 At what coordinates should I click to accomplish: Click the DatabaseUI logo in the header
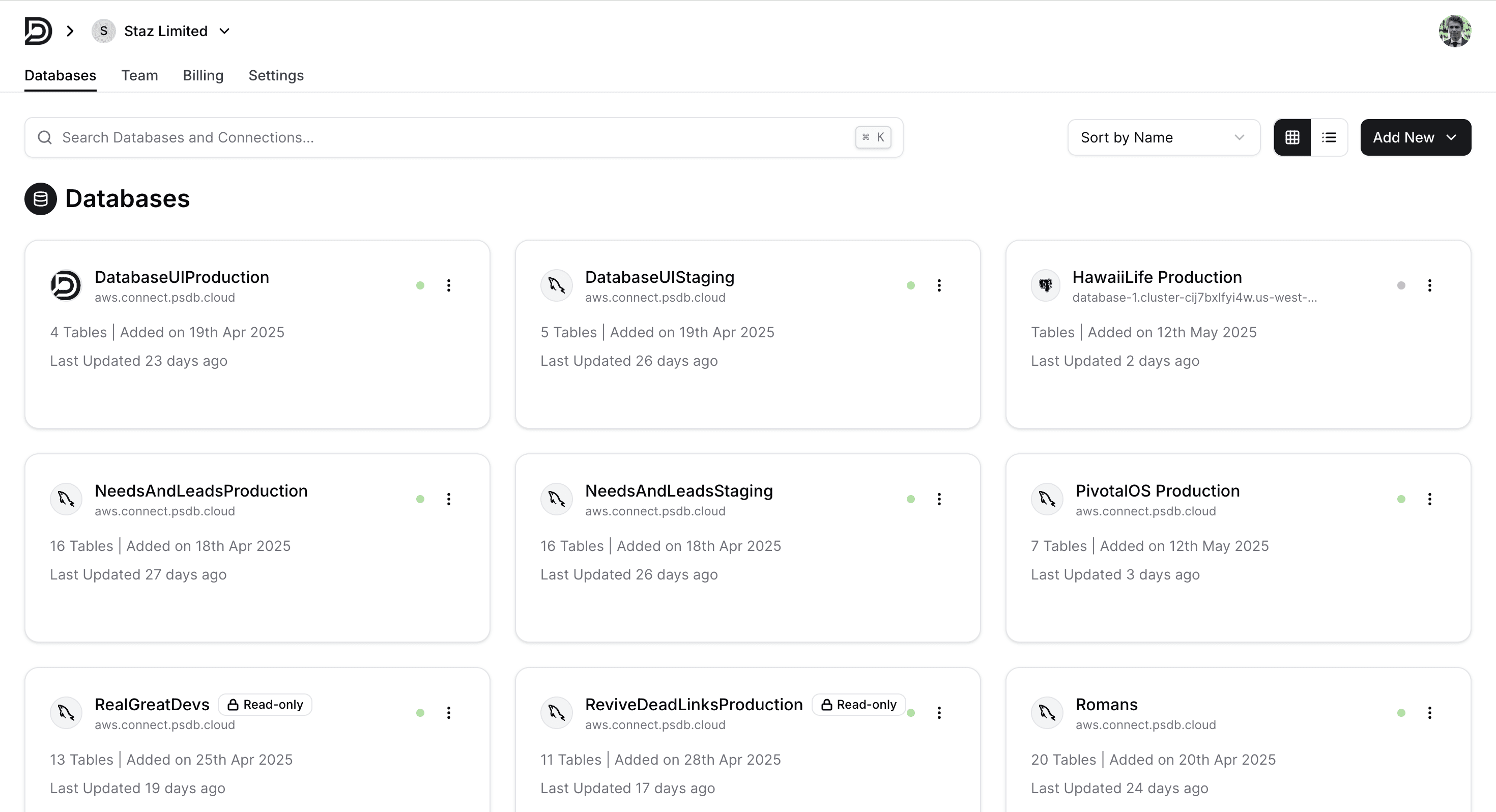[x=38, y=31]
